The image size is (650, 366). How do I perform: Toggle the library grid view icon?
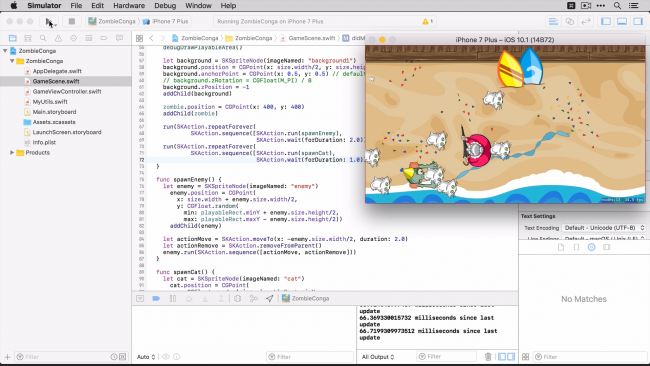526,356
